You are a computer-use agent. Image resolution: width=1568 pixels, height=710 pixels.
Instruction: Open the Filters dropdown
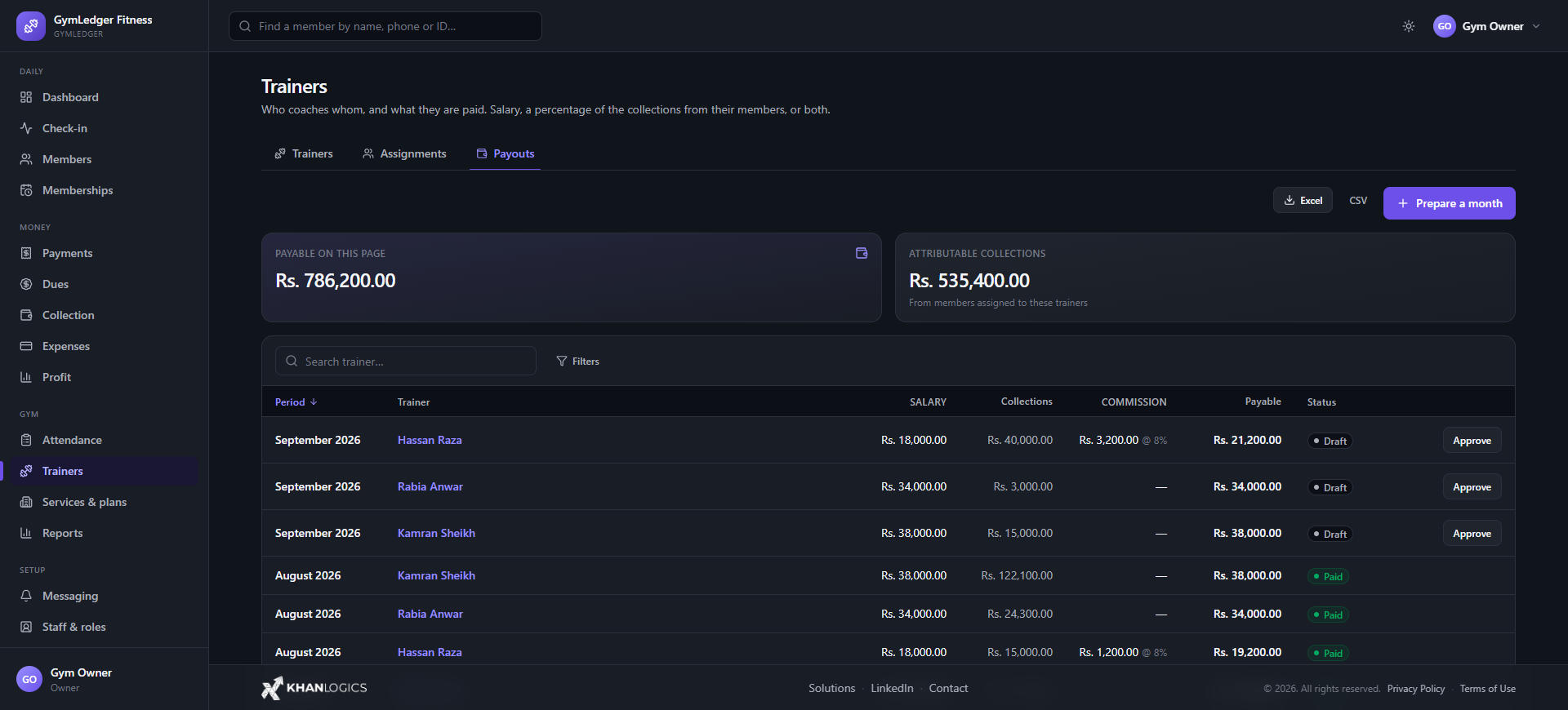(x=578, y=361)
